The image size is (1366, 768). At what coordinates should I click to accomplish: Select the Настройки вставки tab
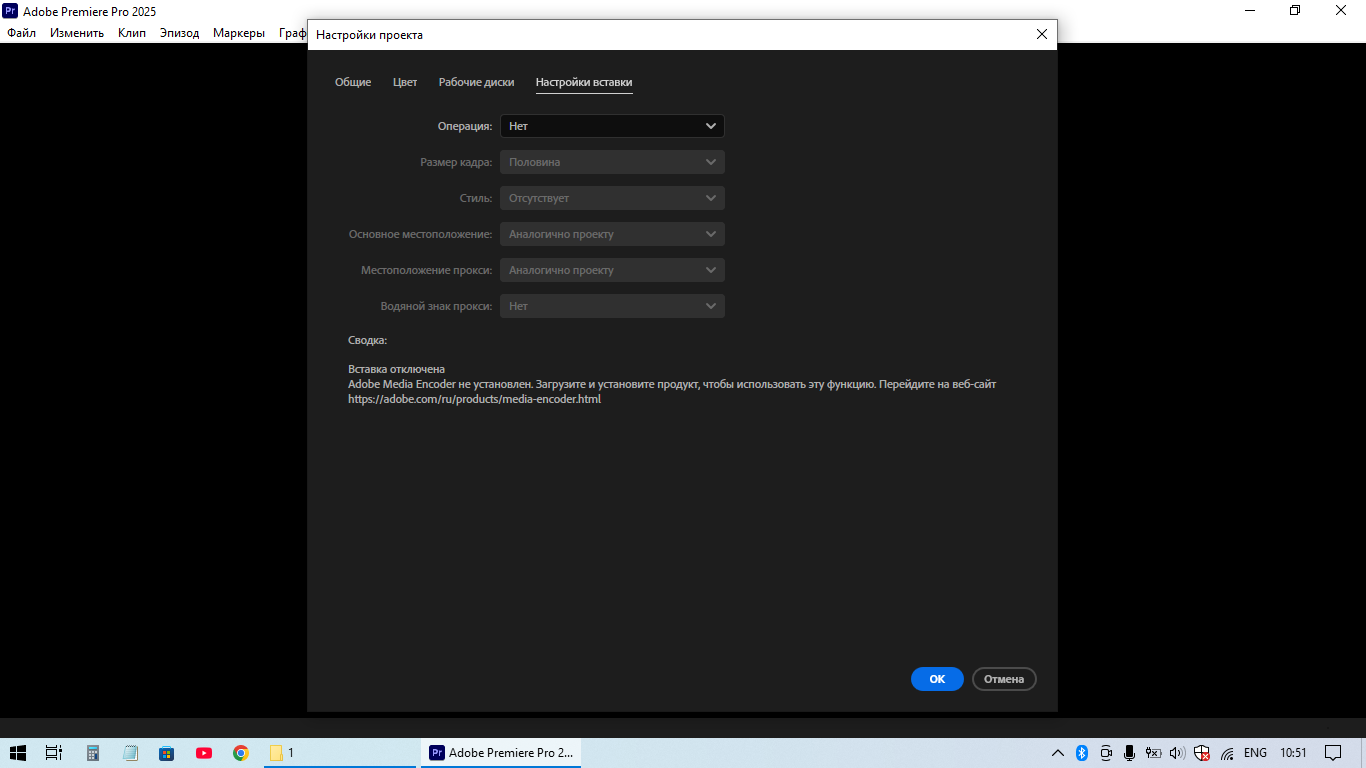[584, 82]
